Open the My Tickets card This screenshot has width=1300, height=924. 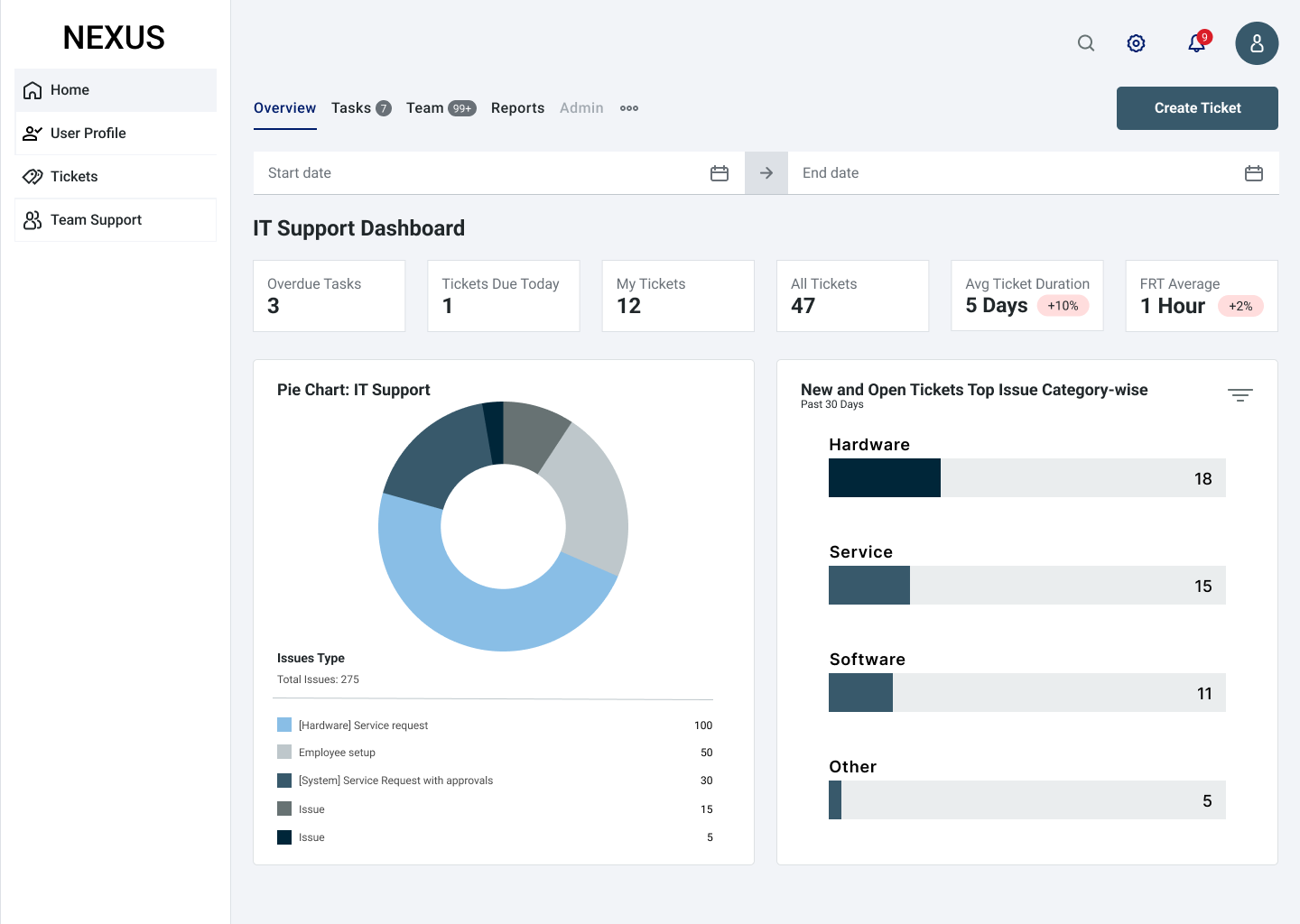pos(678,296)
